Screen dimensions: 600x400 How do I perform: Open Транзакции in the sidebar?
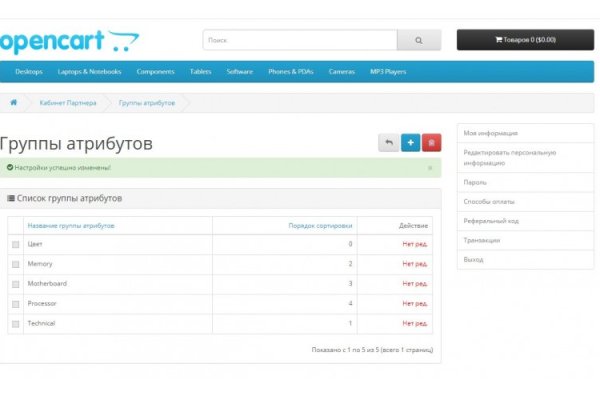pos(482,240)
